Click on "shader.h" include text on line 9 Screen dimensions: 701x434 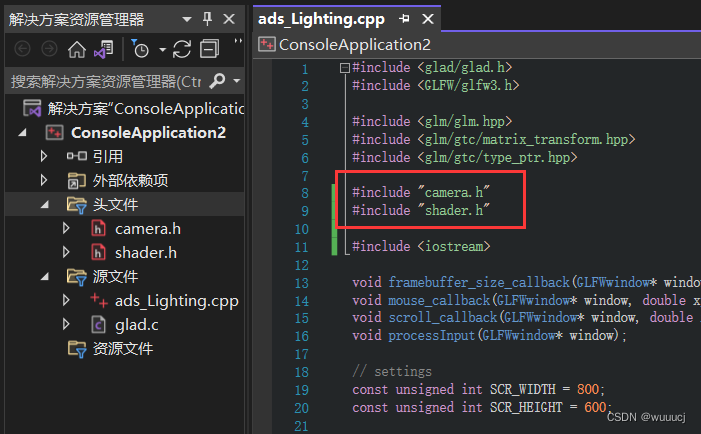click(x=454, y=210)
